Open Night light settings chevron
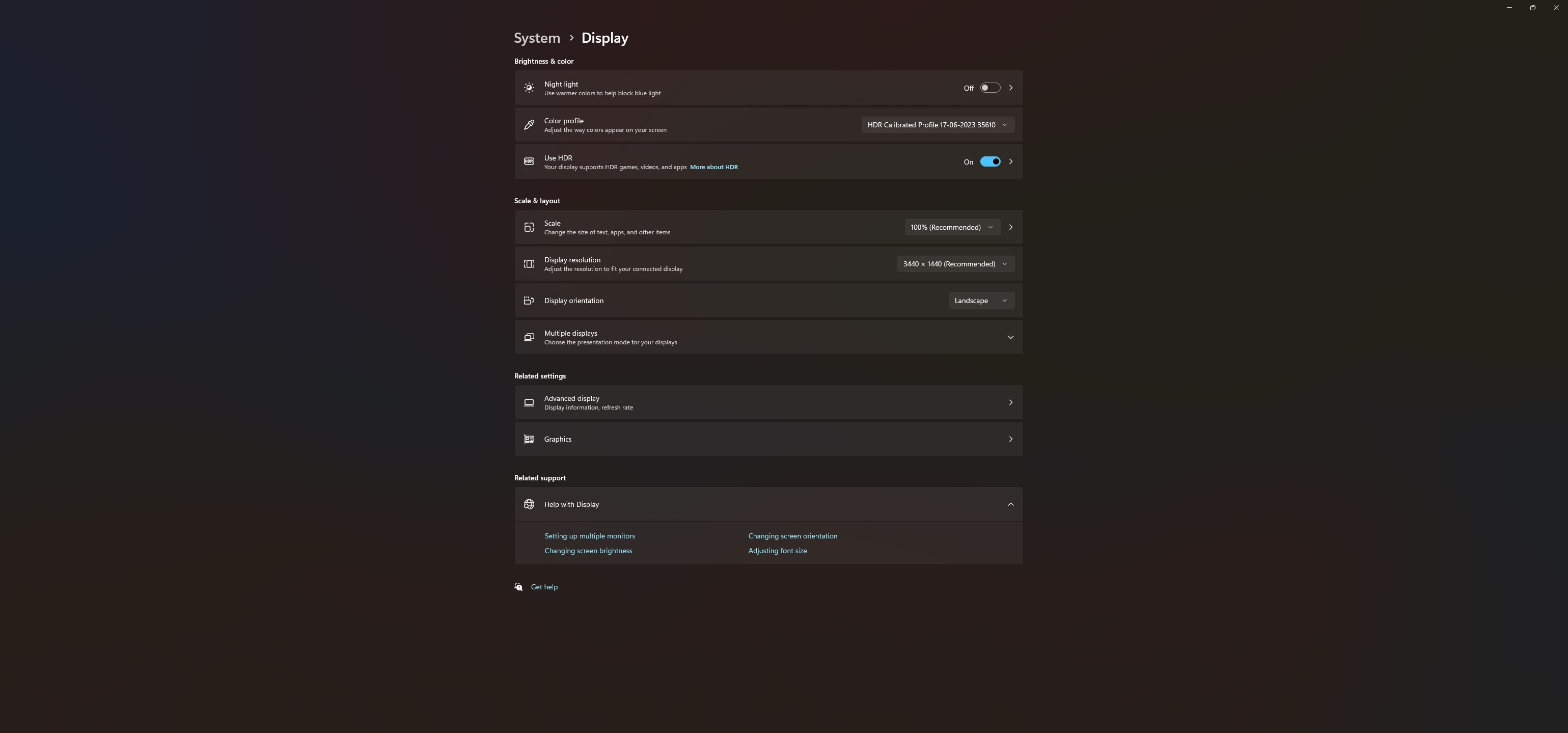This screenshot has height=733, width=1568. (1010, 88)
